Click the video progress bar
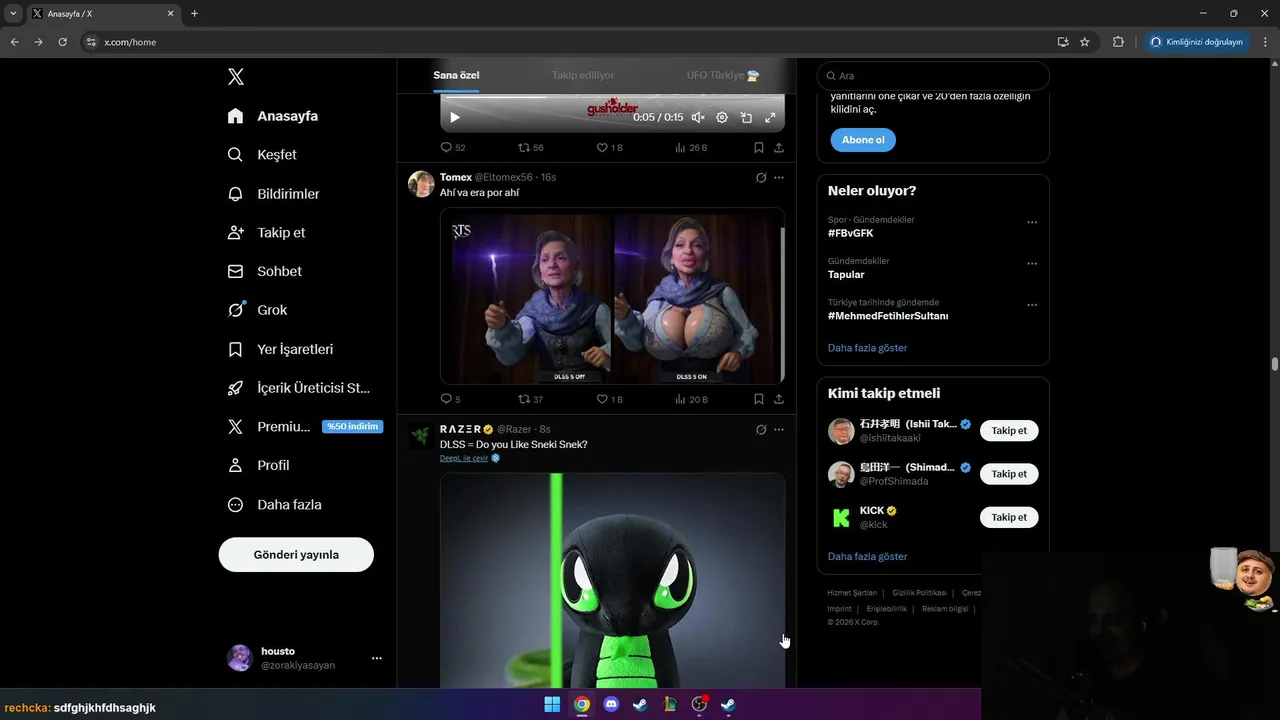 click(612, 97)
